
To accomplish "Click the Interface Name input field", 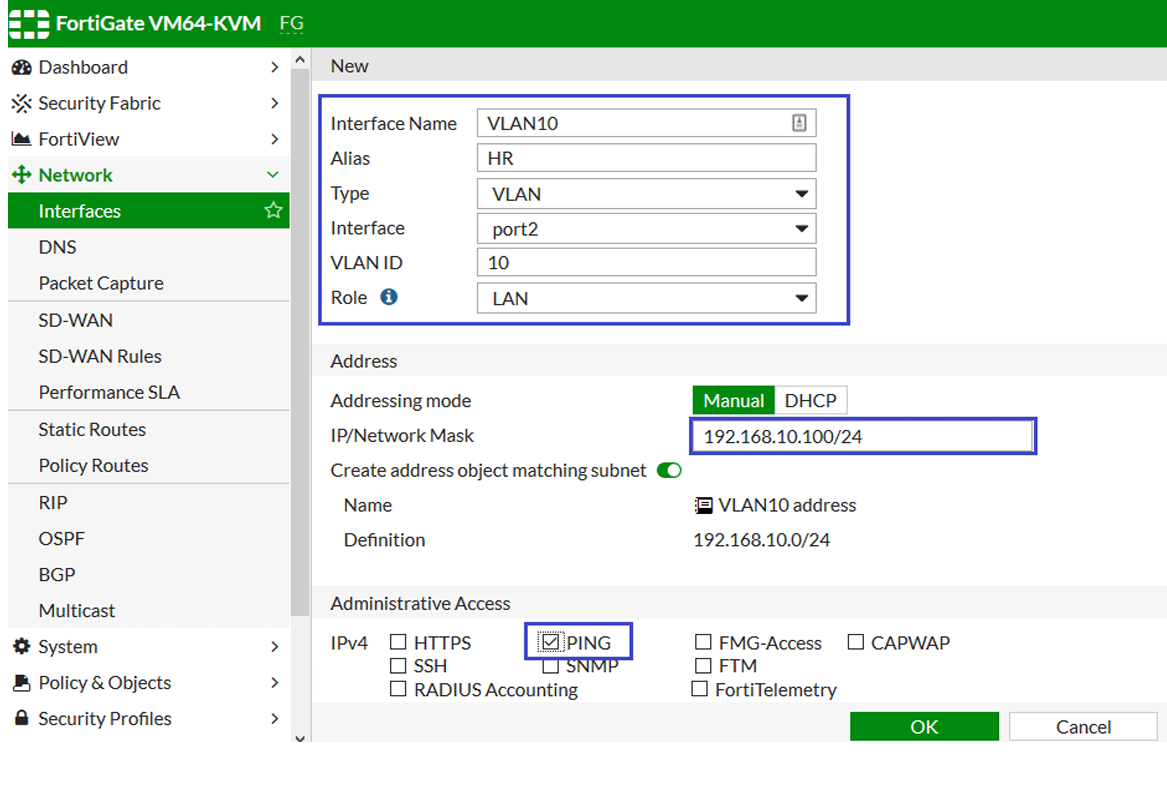I will coord(646,123).
